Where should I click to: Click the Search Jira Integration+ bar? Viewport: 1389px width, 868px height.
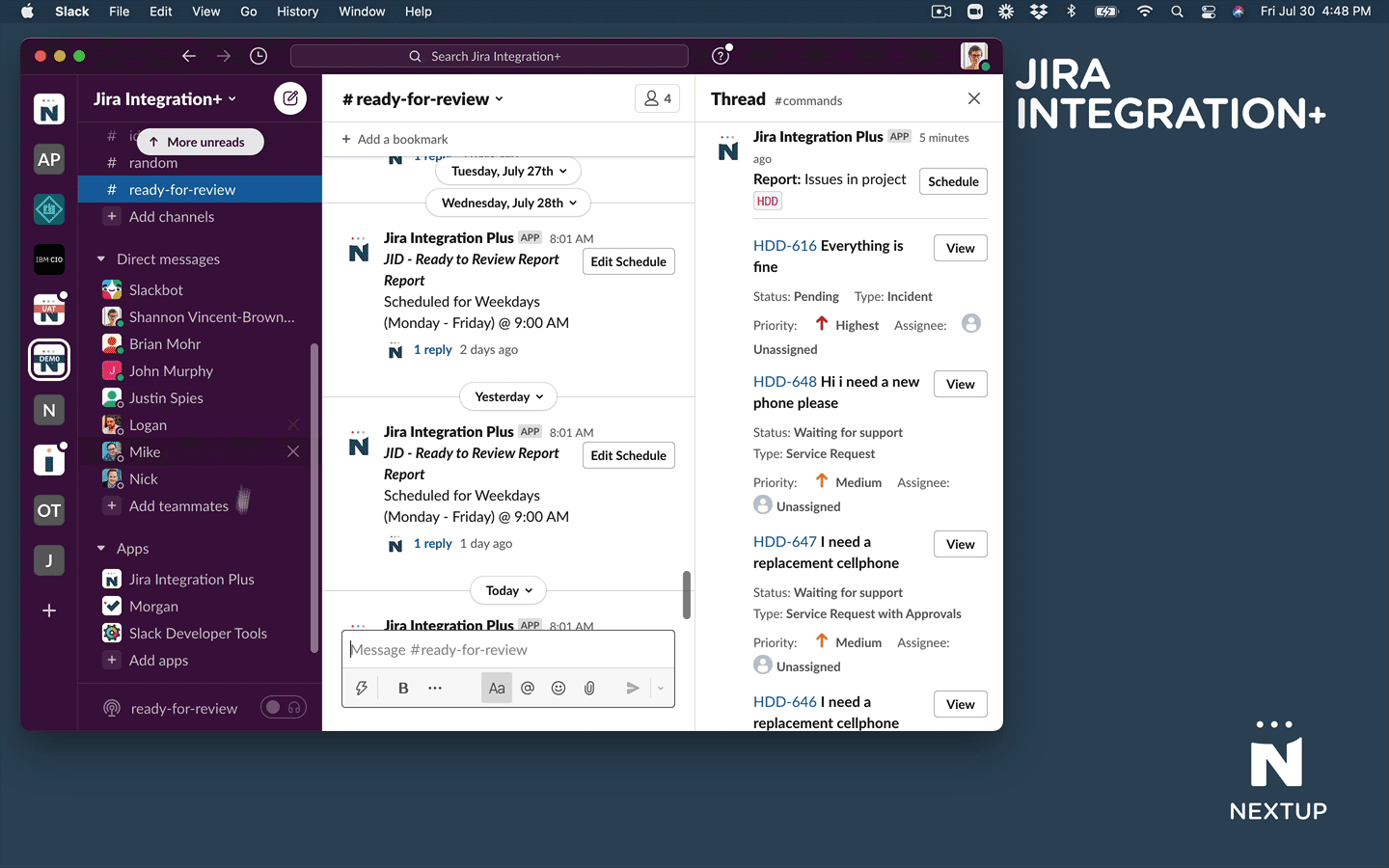[x=489, y=56]
